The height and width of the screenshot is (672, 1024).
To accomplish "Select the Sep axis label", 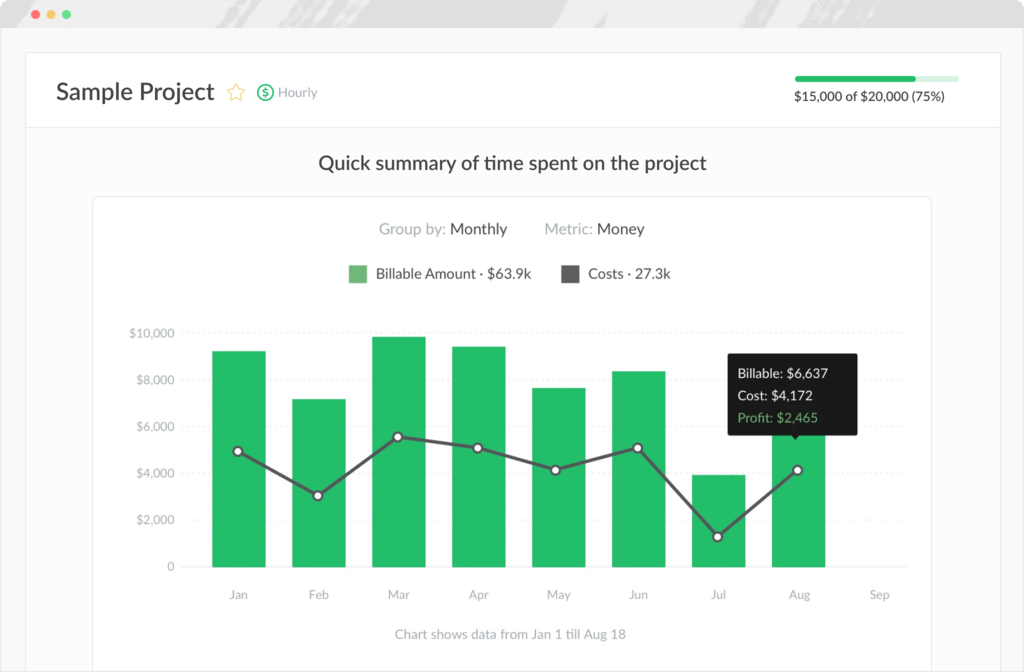I will 879,594.
